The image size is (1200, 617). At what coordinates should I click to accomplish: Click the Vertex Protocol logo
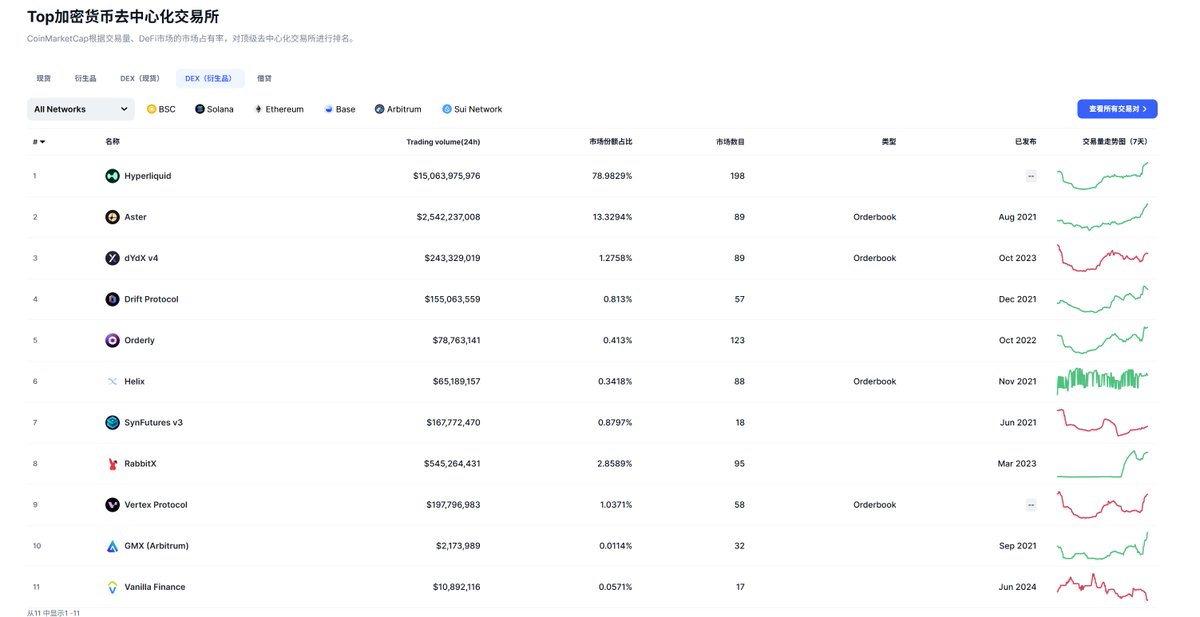coord(112,505)
